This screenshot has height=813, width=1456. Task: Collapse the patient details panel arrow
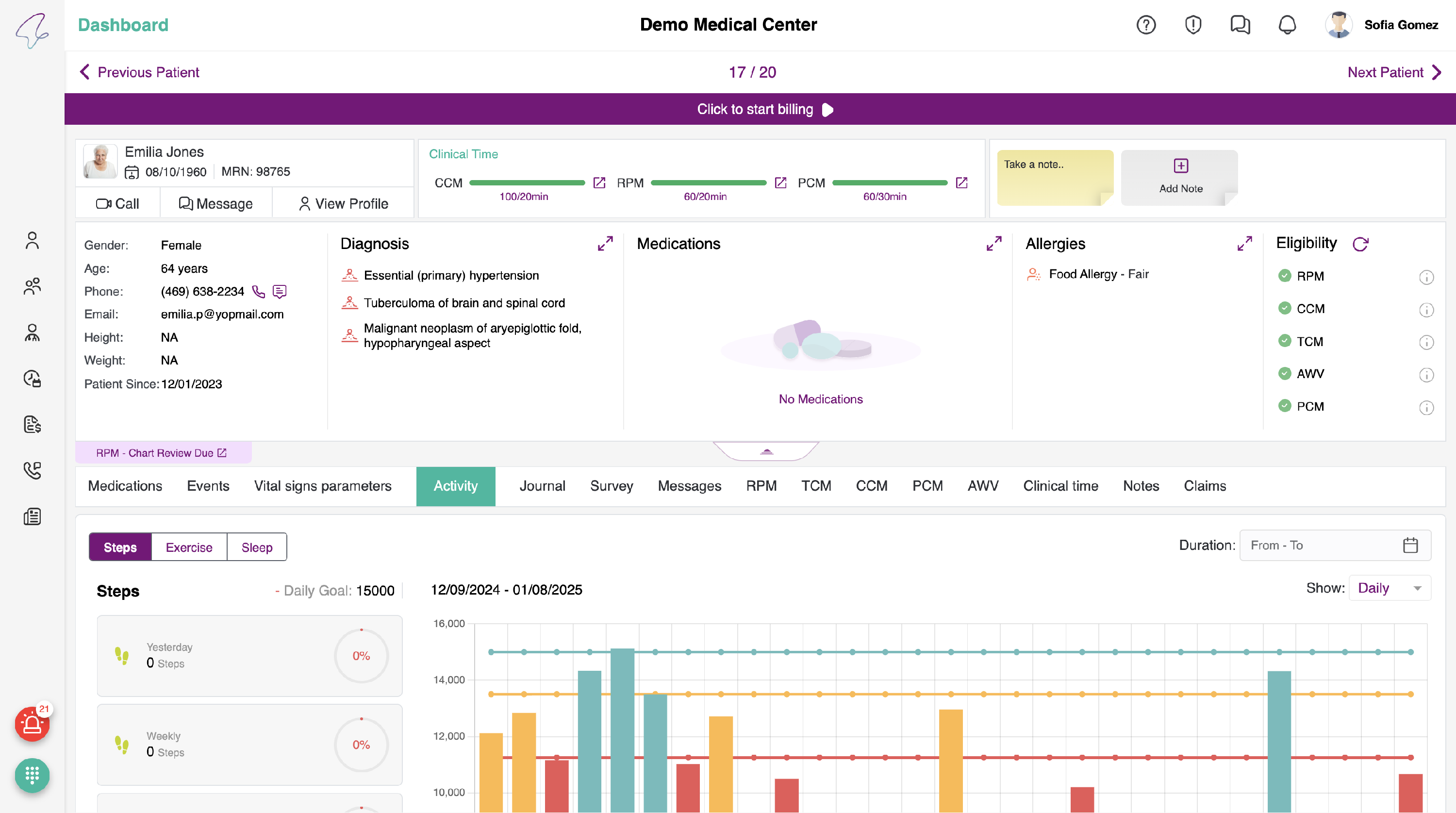(766, 451)
